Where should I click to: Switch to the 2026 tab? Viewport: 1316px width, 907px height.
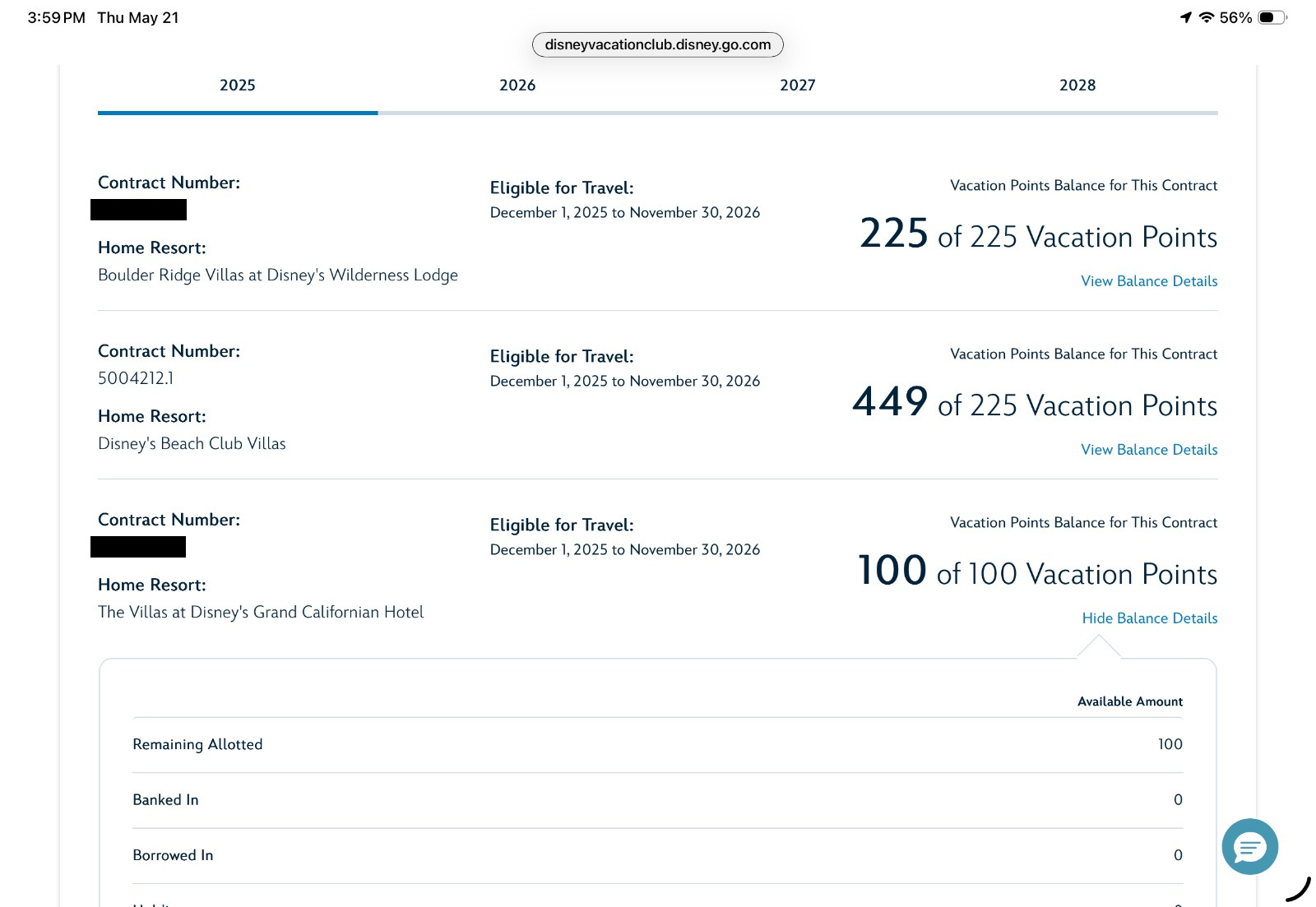(517, 86)
